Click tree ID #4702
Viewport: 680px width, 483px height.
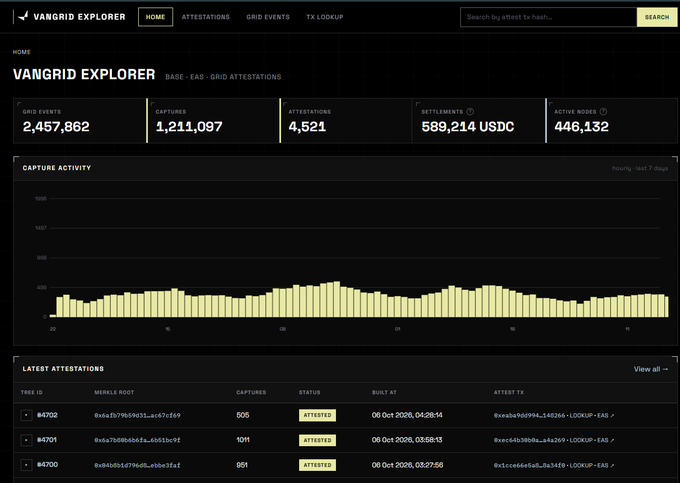(47, 415)
